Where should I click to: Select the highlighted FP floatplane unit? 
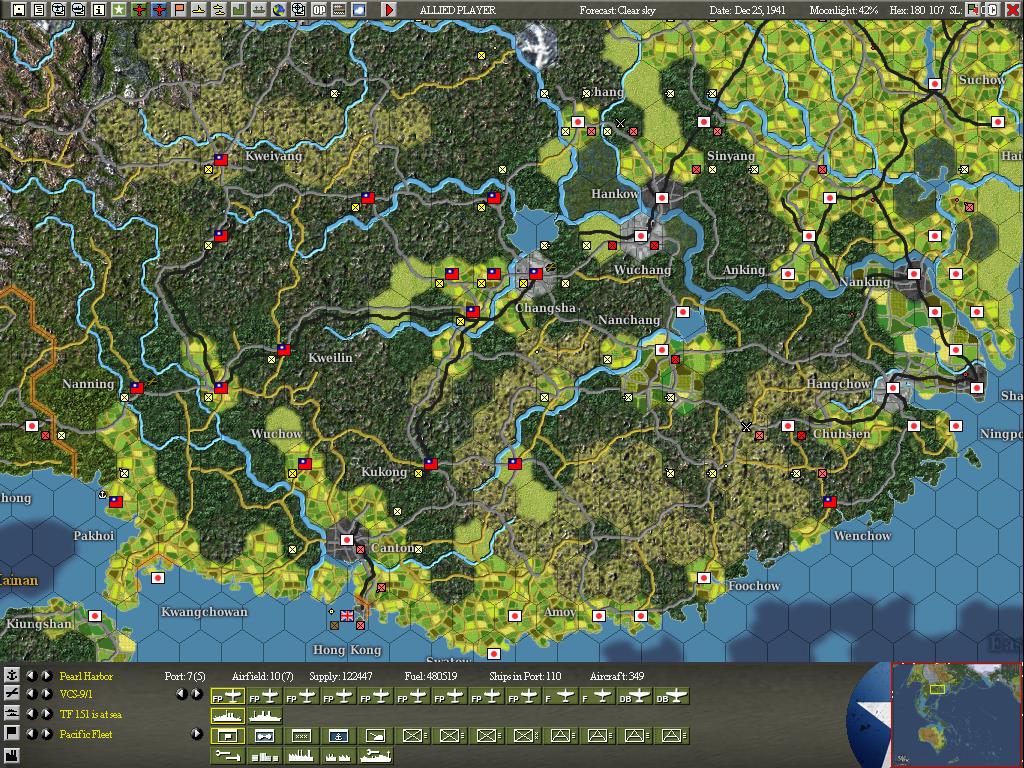coord(228,696)
